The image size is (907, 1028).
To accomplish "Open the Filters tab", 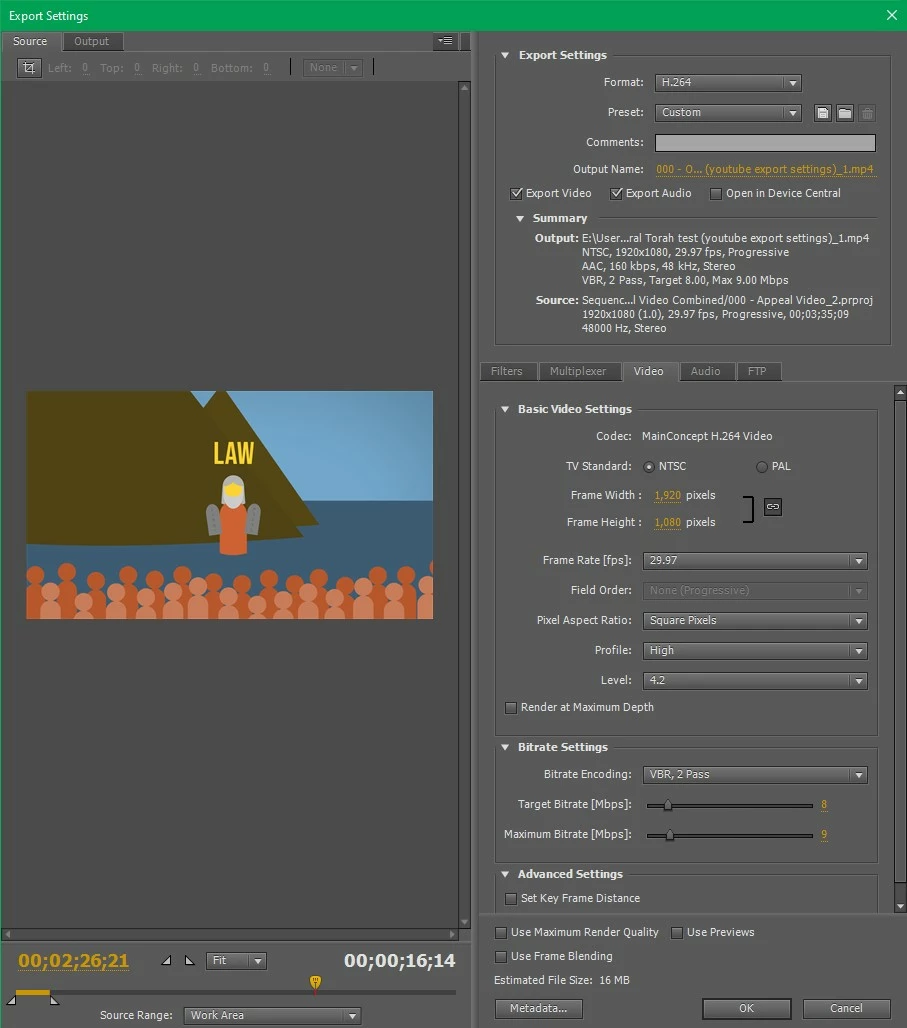I will click(507, 371).
